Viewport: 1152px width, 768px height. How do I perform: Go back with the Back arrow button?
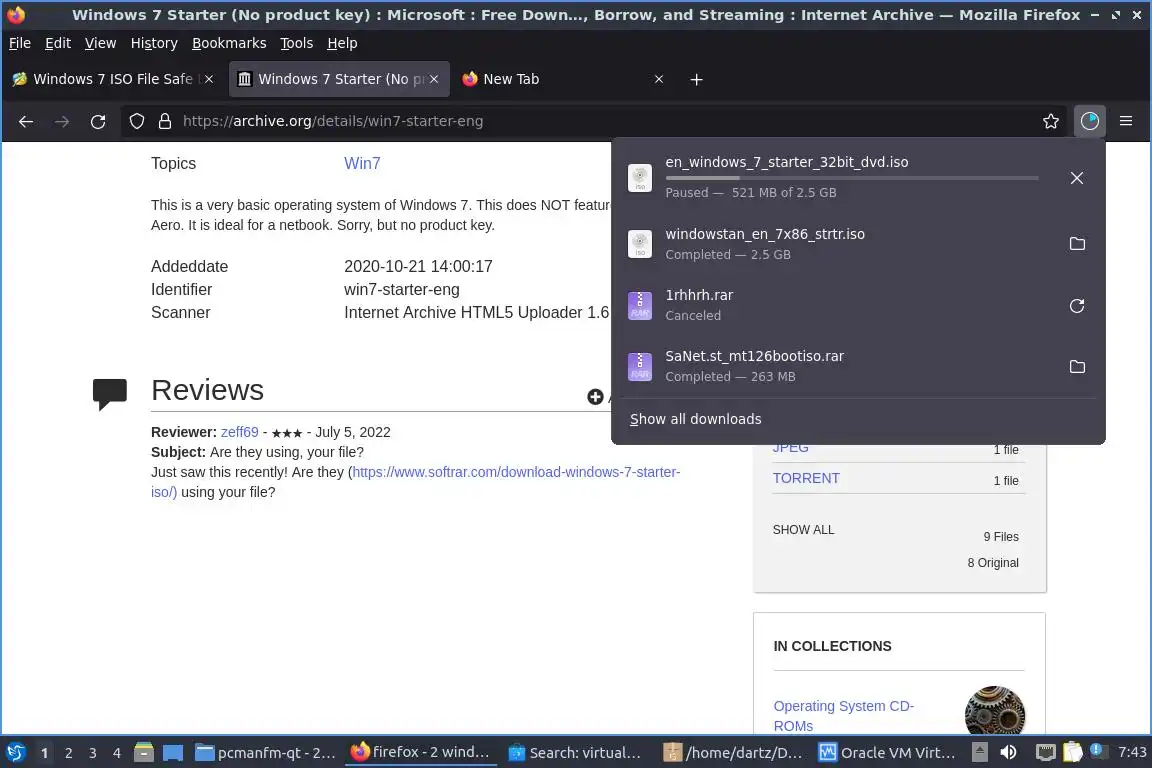26,121
